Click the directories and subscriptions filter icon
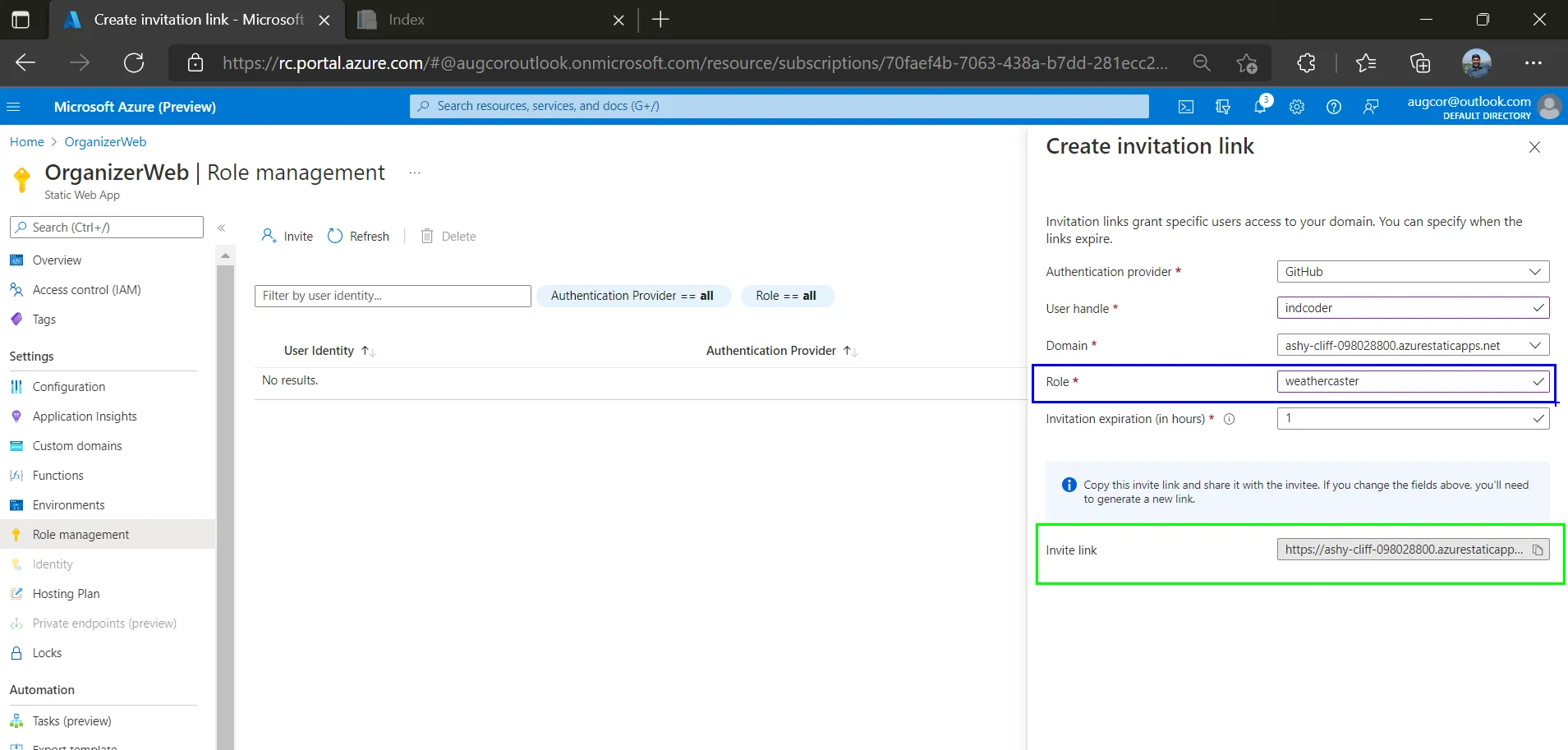This screenshot has height=750, width=1568. [x=1223, y=107]
